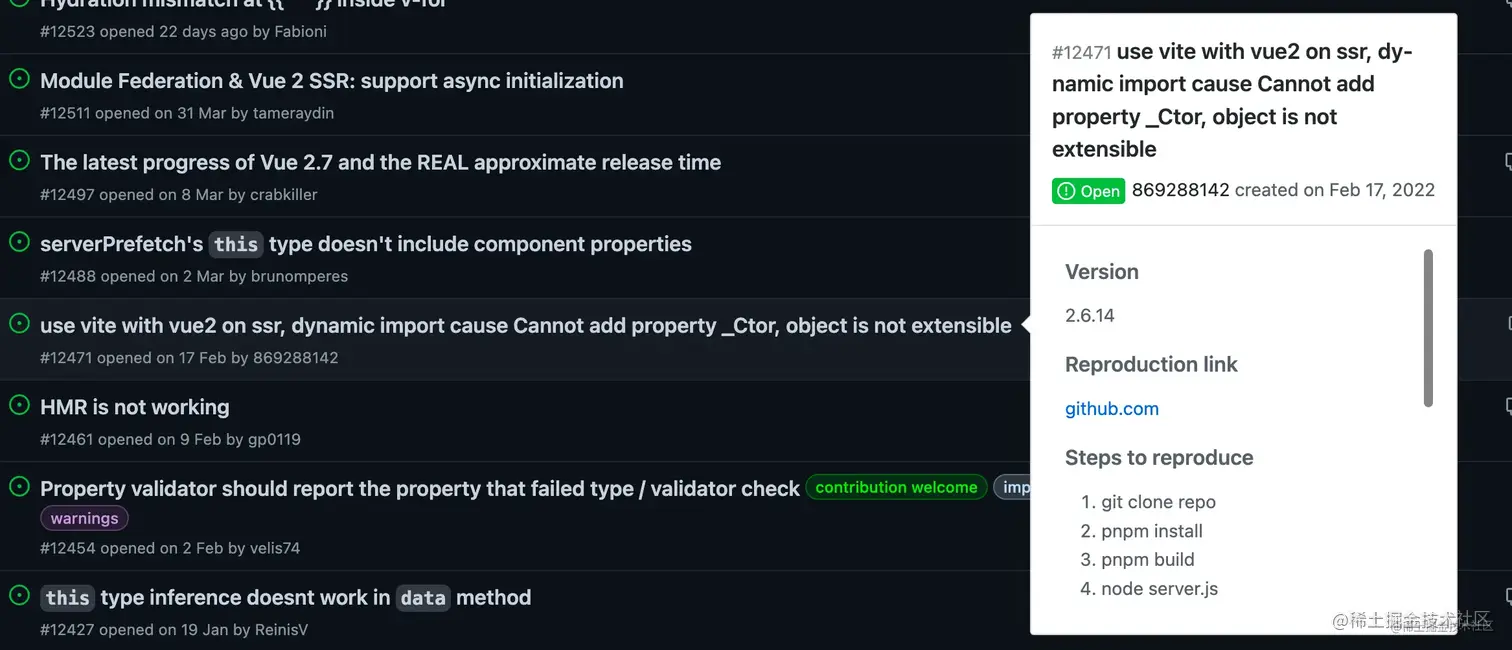Open serverPrefetch's this type issue
This screenshot has height=650, width=1512.
pyautogui.click(x=366, y=244)
